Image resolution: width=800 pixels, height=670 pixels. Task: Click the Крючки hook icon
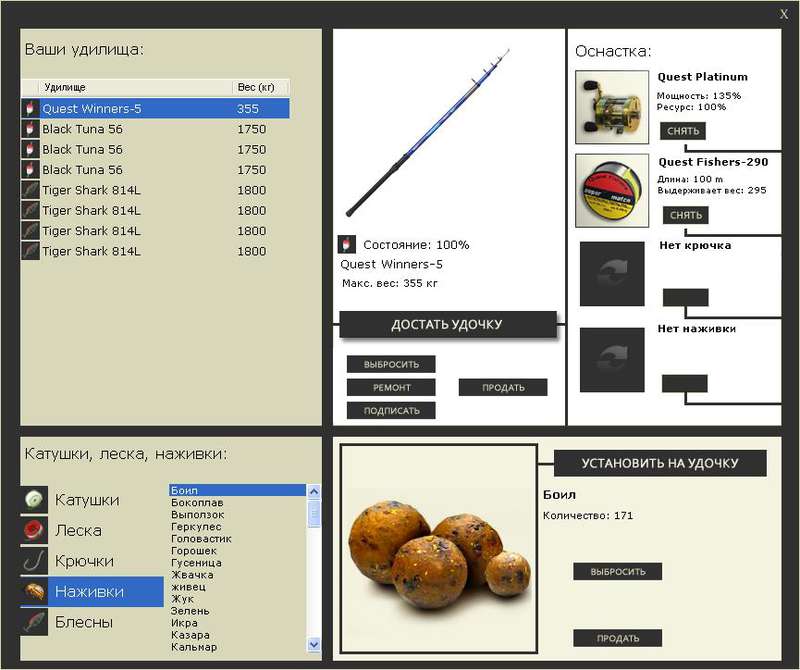tap(34, 561)
